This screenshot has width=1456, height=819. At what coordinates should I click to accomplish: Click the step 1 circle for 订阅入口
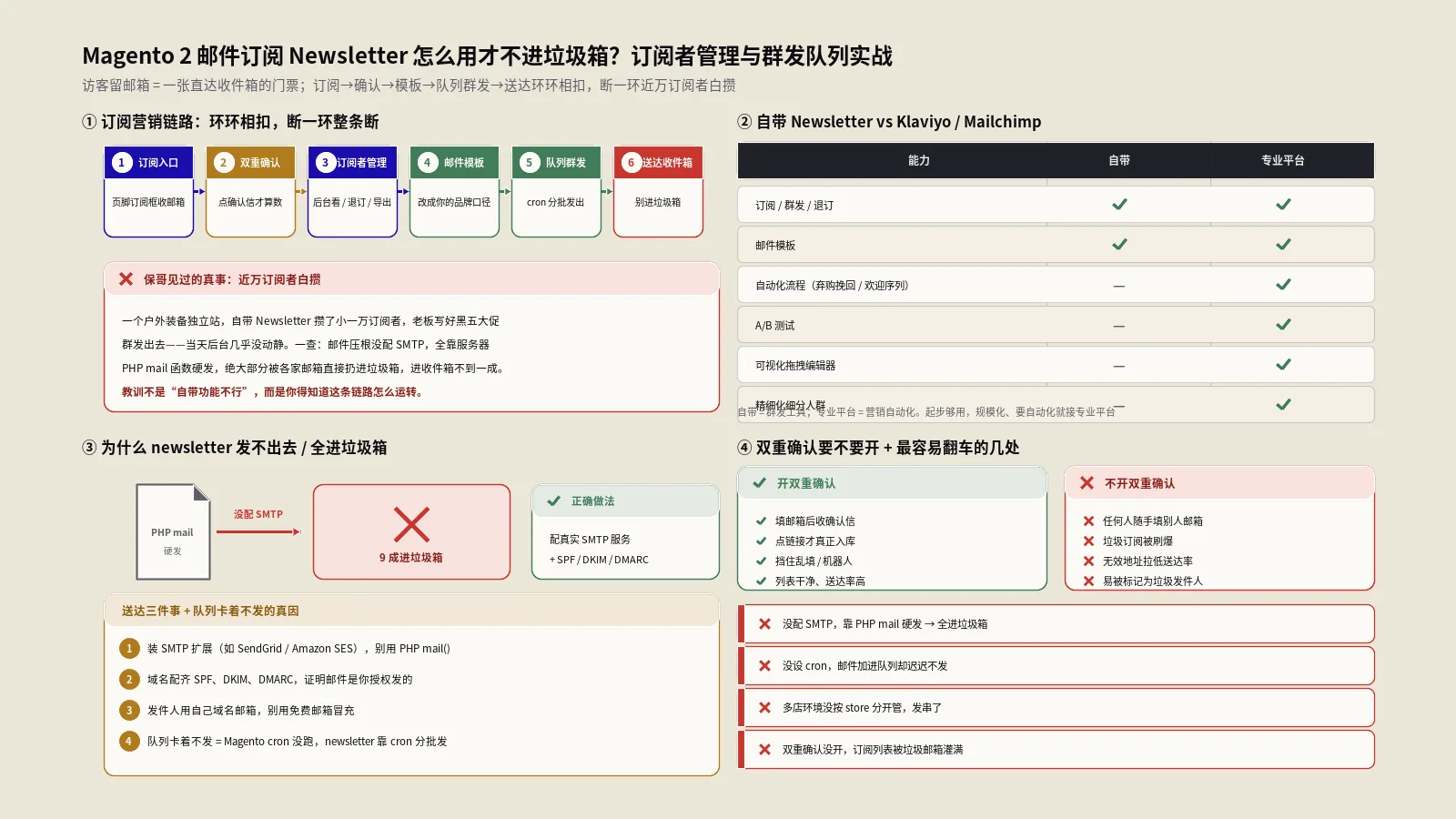121,162
